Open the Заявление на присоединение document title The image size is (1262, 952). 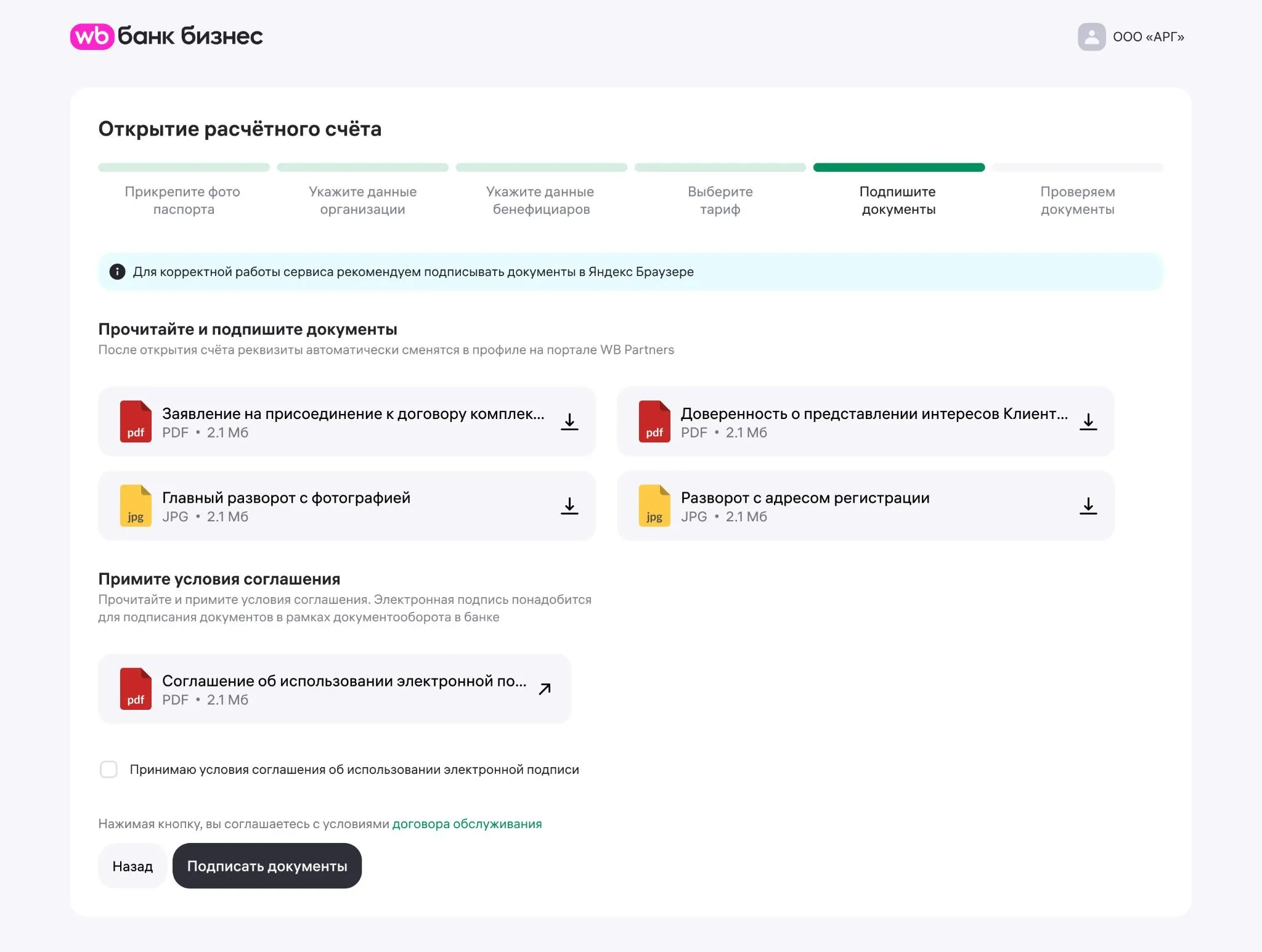(353, 413)
